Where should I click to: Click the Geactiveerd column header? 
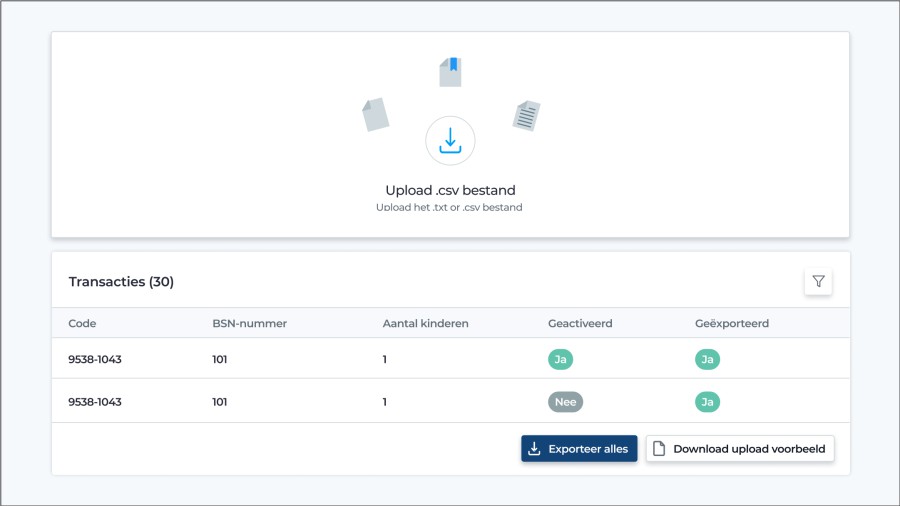(580, 323)
